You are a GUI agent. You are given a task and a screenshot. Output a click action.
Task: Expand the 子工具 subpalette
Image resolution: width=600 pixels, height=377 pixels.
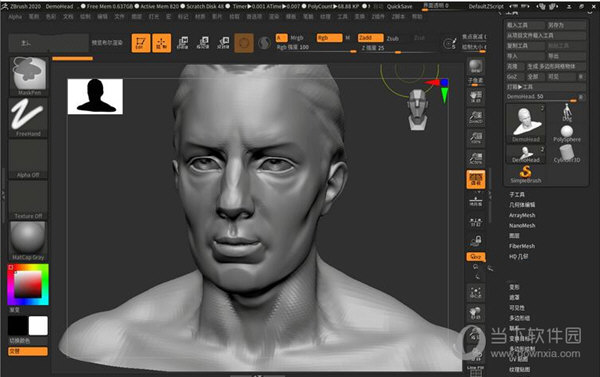coord(517,194)
